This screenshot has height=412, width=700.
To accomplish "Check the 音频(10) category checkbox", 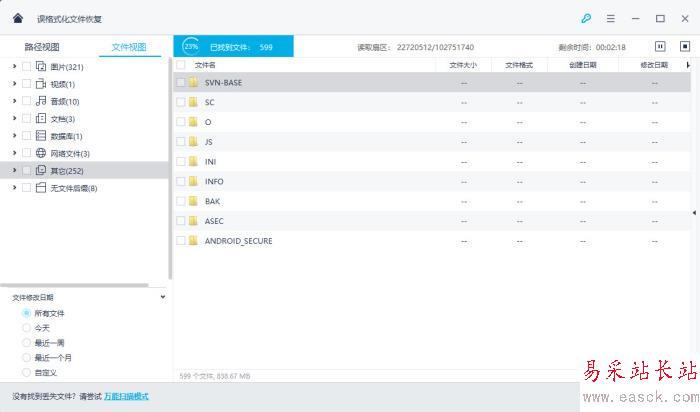I will pos(26,101).
